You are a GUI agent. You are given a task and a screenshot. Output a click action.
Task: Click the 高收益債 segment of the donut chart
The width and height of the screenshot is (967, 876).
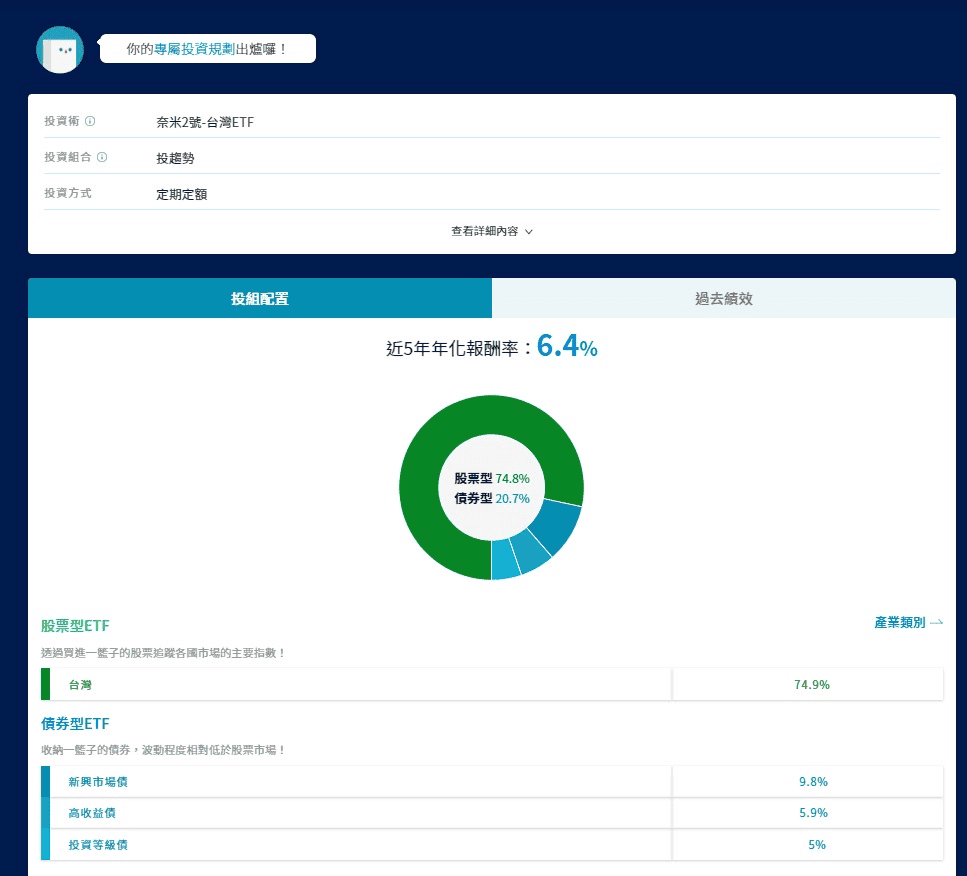coord(532,553)
